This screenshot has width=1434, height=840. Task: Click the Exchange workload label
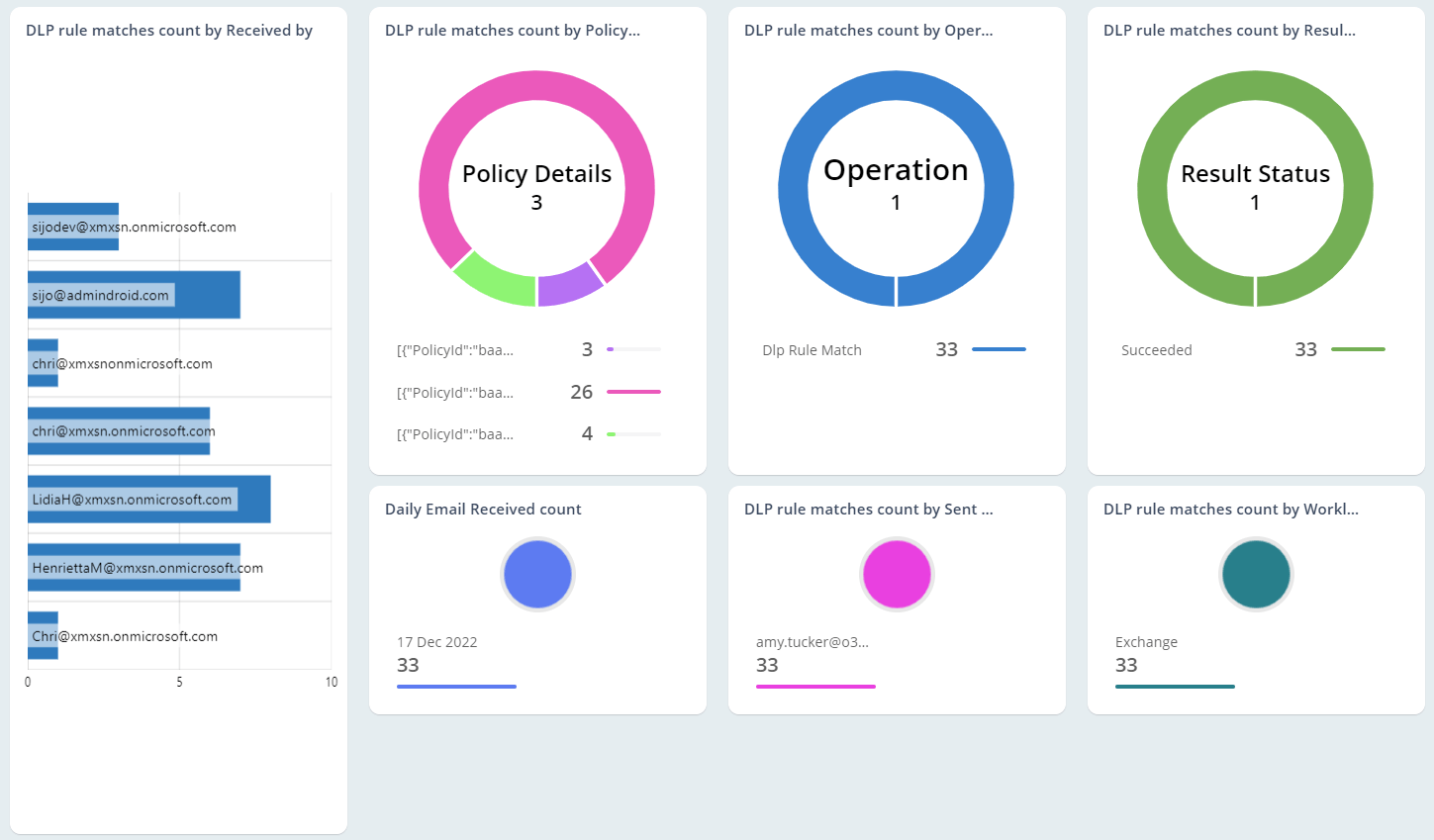tap(1146, 641)
